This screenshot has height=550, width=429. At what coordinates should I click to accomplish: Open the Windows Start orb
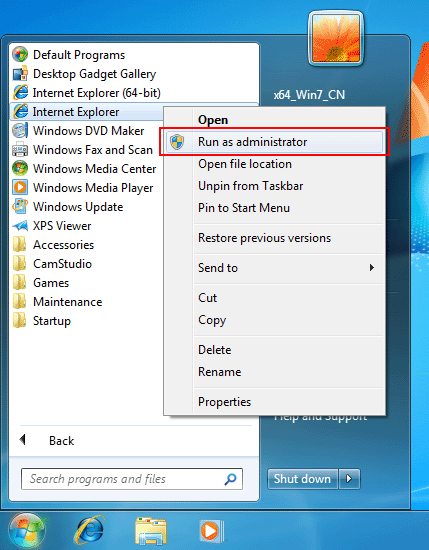(27, 531)
